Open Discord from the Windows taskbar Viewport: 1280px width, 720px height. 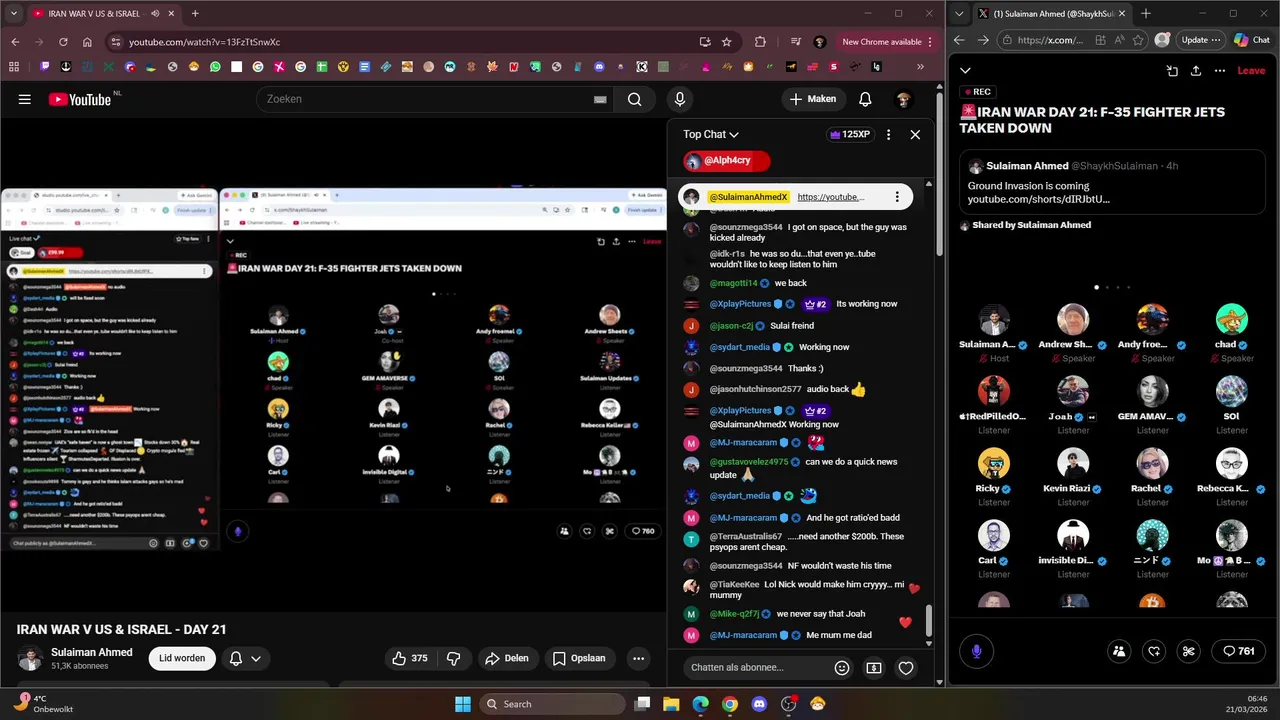(x=759, y=704)
